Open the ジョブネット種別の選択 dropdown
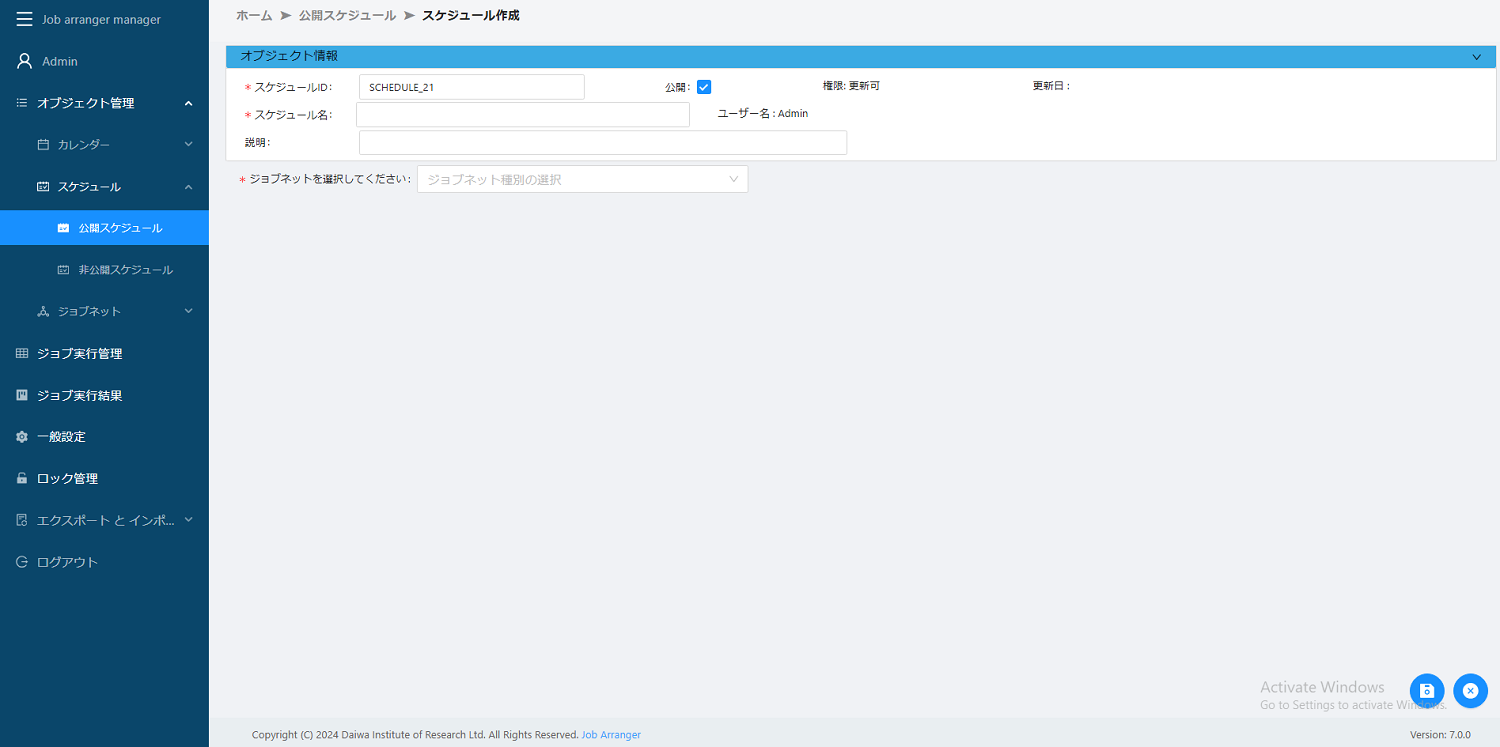1500x747 pixels. (x=582, y=178)
